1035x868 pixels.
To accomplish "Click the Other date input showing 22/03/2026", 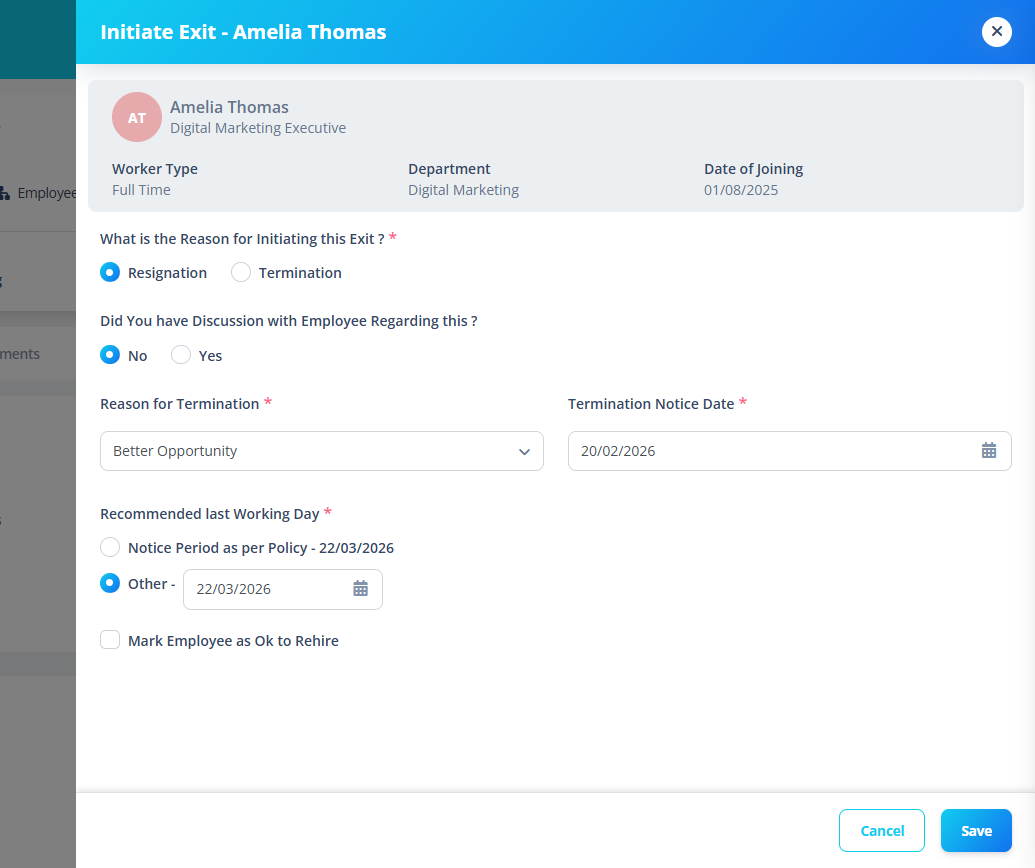I will click(283, 589).
